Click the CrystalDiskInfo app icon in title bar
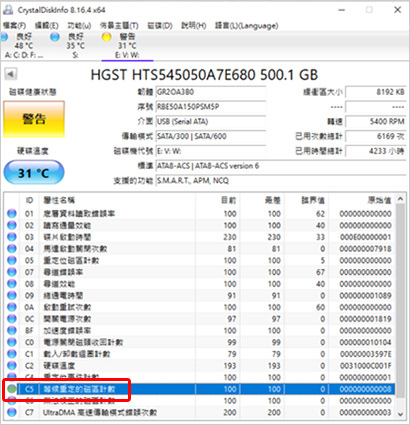This screenshot has width=410, height=425. pyautogui.click(x=8, y=10)
